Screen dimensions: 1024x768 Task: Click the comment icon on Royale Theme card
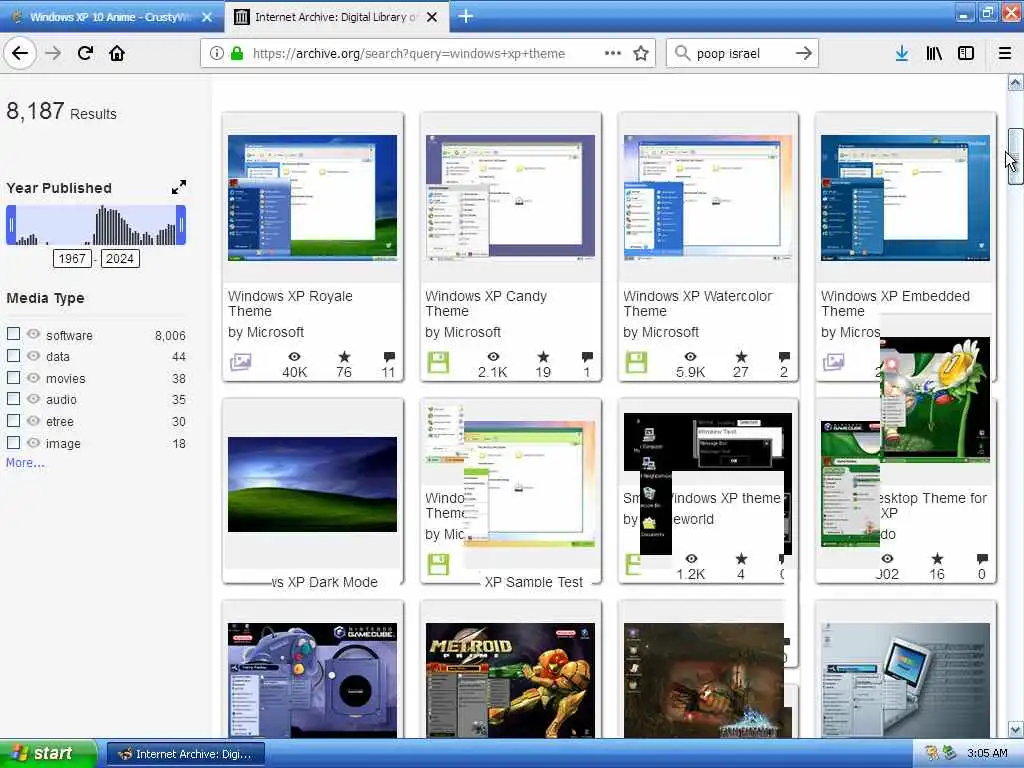[389, 357]
